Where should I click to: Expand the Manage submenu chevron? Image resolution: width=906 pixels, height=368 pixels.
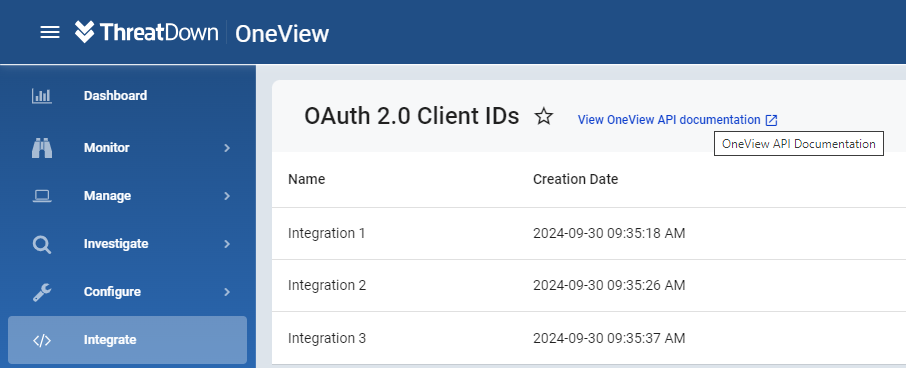coord(227,196)
